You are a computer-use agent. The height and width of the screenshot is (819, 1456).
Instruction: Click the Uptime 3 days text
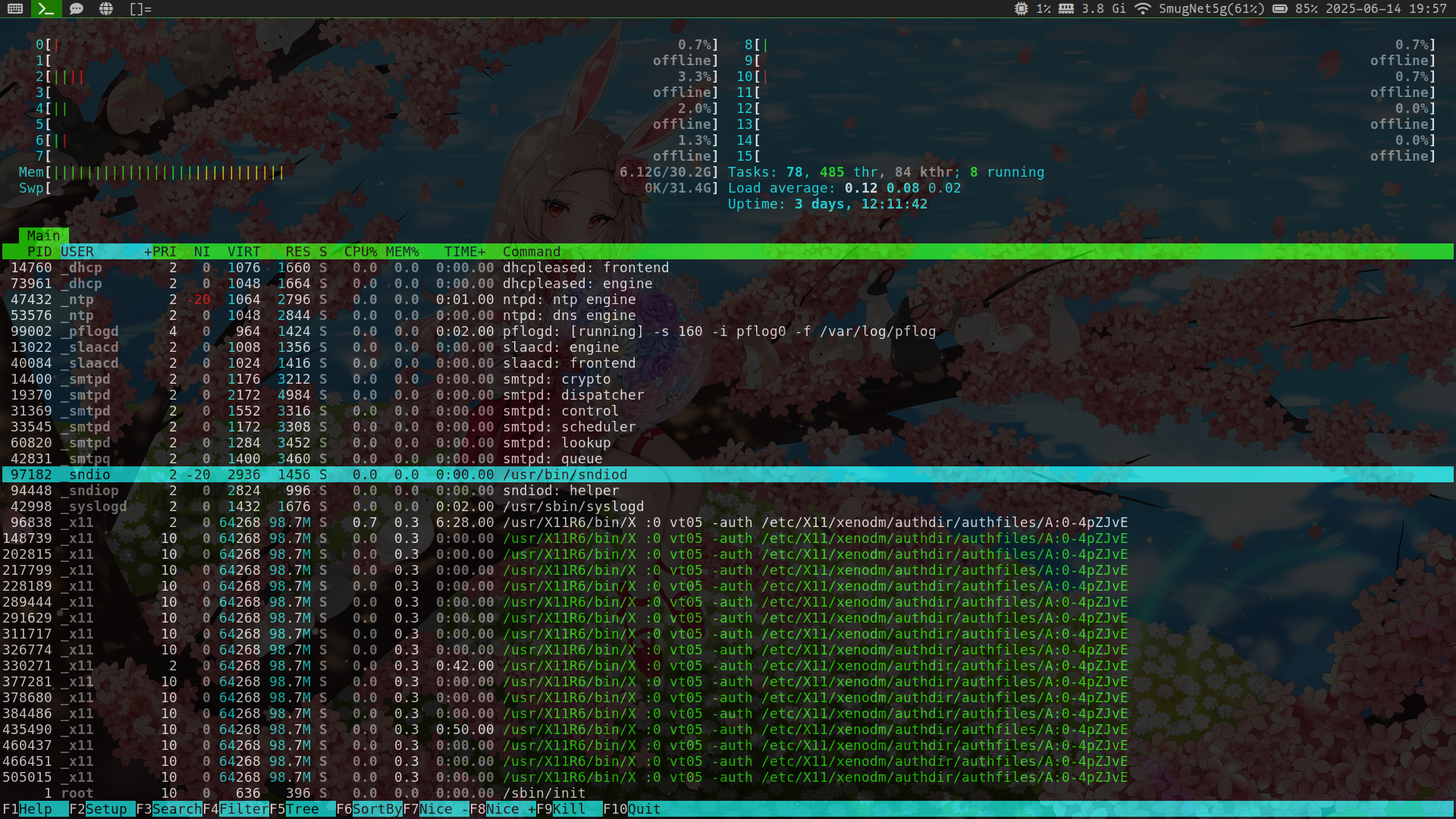tap(827, 204)
